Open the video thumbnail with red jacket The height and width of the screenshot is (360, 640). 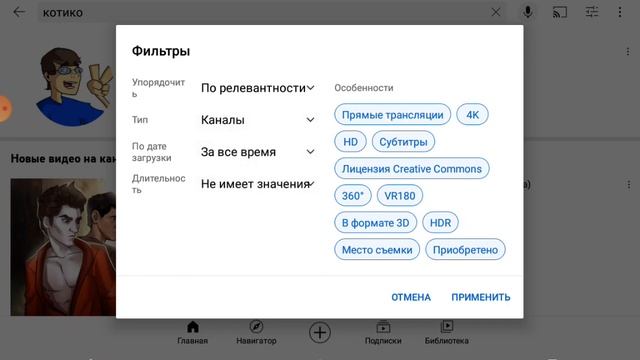[x=63, y=247]
